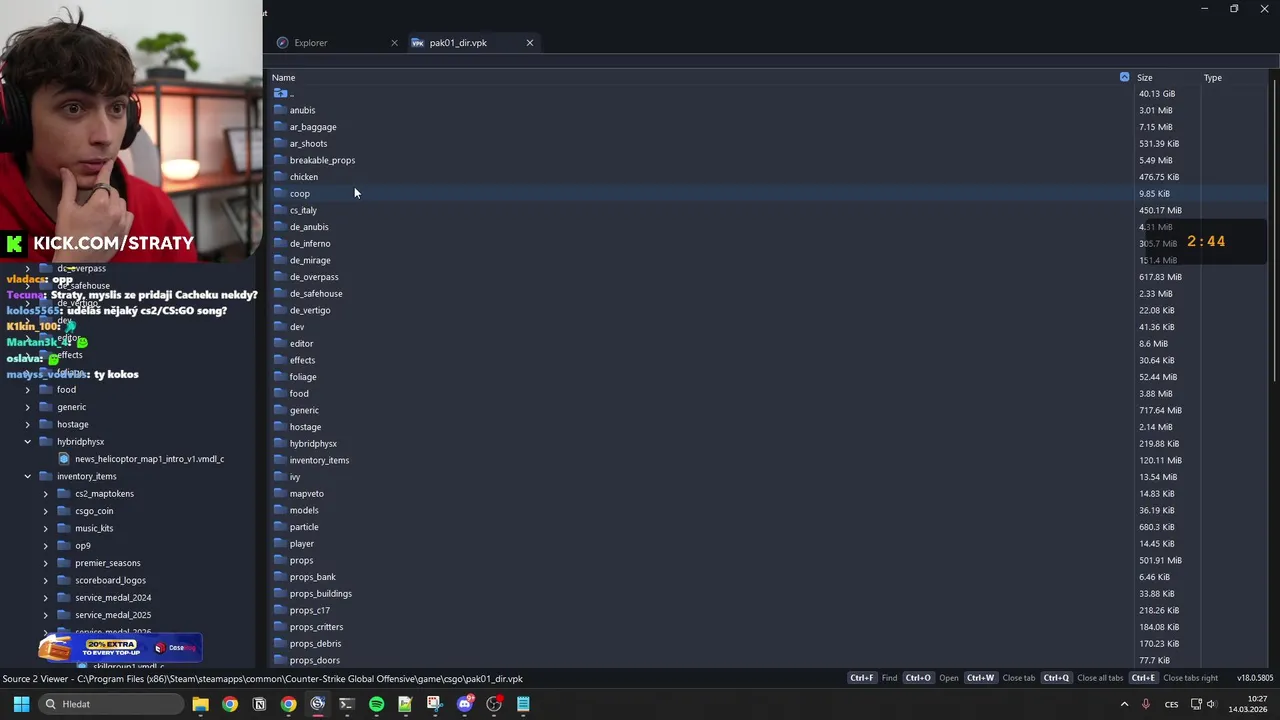Open Notion from the taskbar
The height and width of the screenshot is (720, 1280).
[x=259, y=704]
